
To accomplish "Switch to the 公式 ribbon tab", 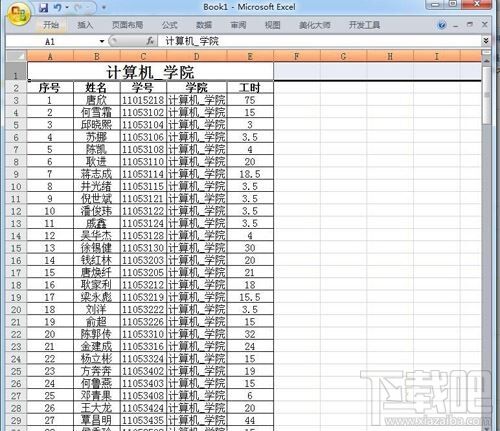I will click(170, 25).
